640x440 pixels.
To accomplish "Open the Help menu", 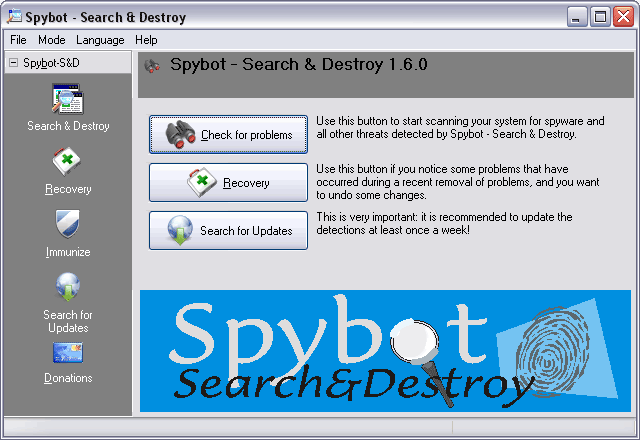I will (x=146, y=40).
